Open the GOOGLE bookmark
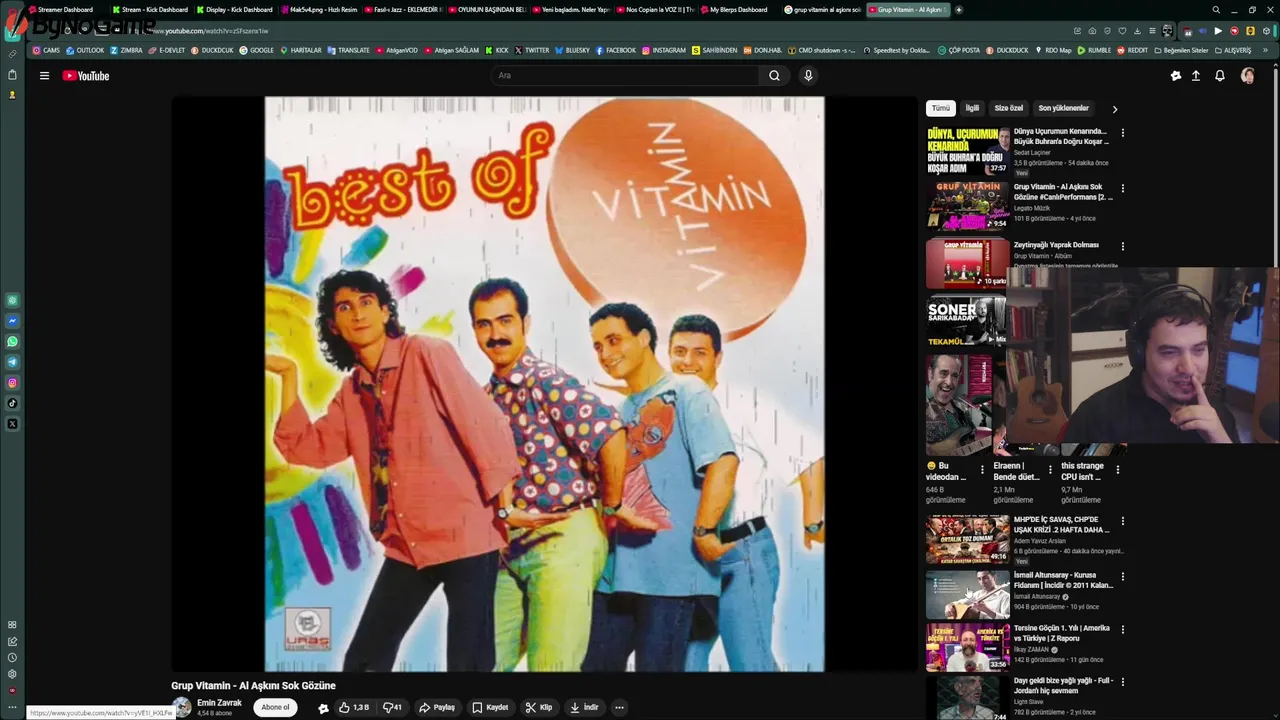 [x=257, y=50]
